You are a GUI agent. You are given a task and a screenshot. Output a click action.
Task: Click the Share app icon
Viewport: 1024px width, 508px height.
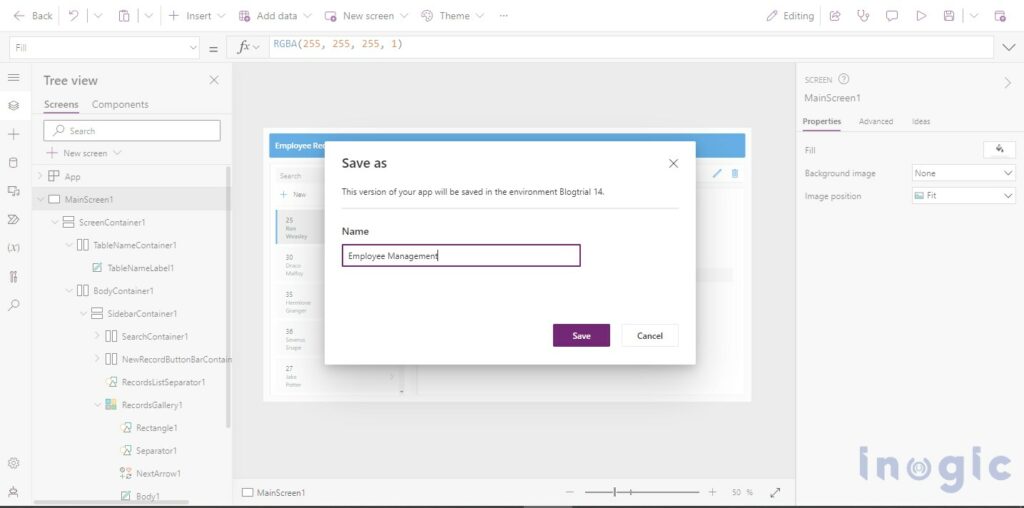(835, 16)
